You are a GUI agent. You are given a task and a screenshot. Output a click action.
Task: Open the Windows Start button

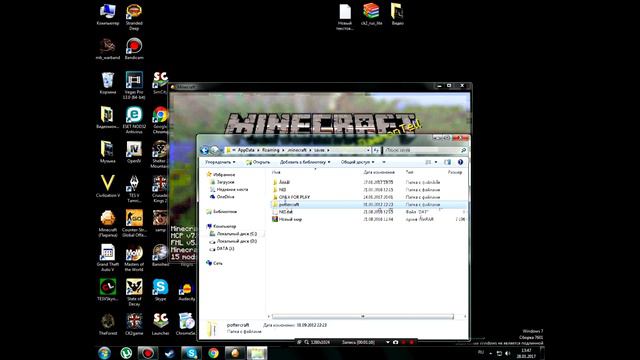pyautogui.click(x=104, y=353)
